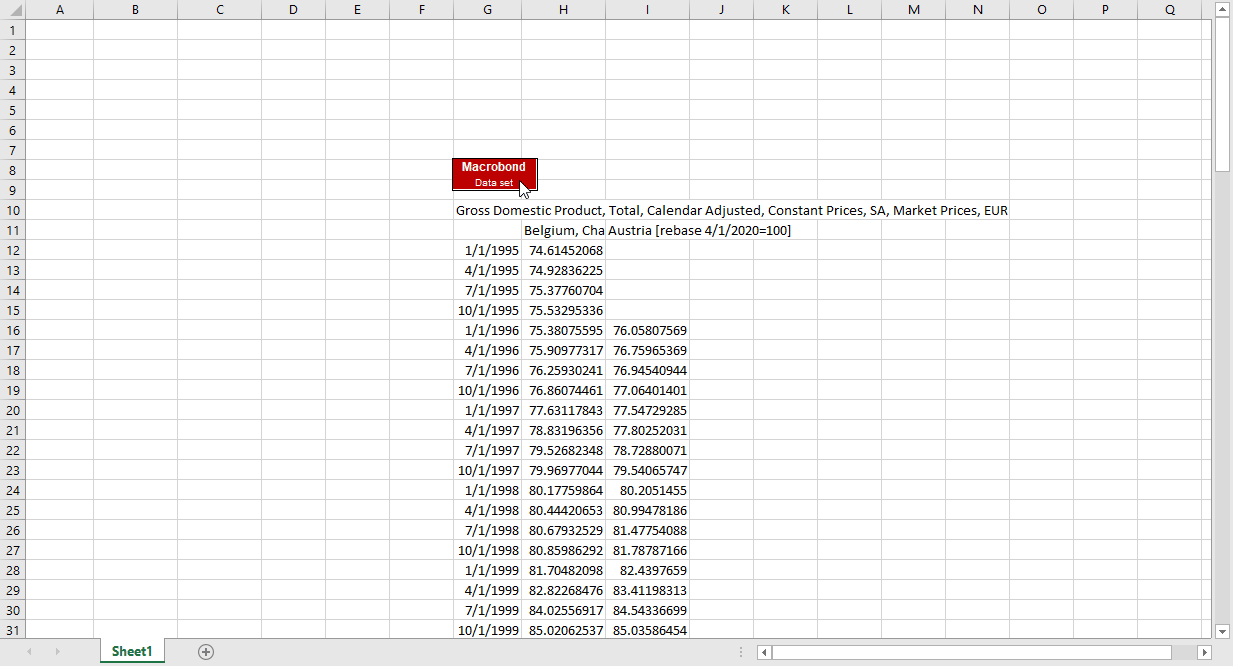Select the cell with value 75.37760704
This screenshot has width=1233, height=666.
[x=563, y=290]
